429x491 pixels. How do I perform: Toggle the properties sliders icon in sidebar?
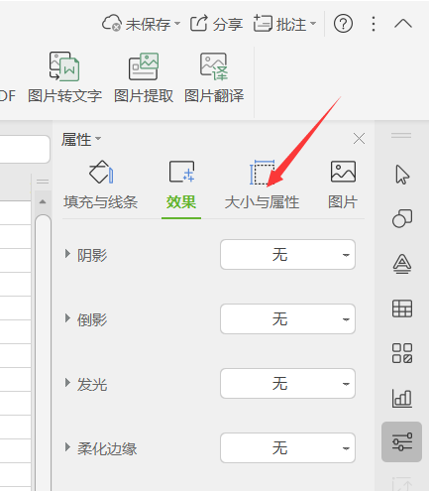pyautogui.click(x=402, y=442)
